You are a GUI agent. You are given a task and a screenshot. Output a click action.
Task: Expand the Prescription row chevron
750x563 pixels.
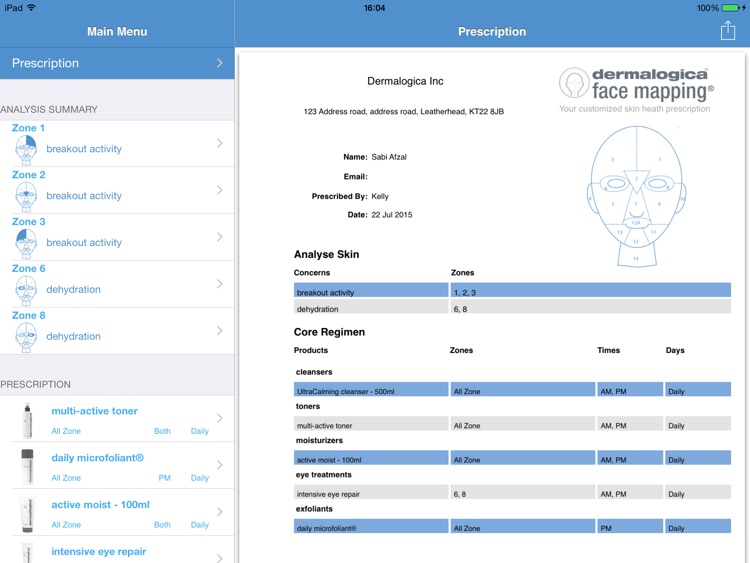tap(220, 63)
